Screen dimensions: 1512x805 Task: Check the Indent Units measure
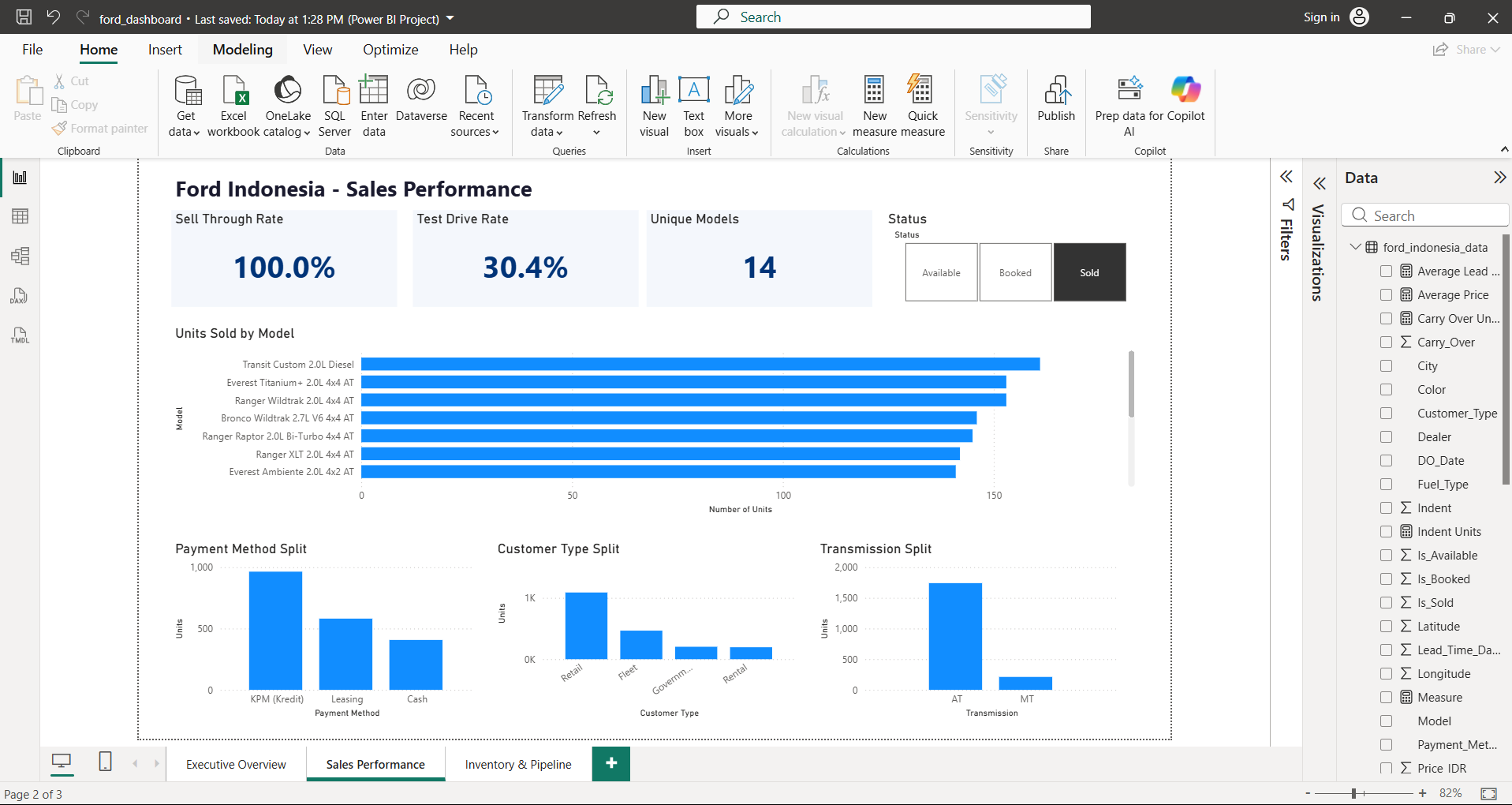point(1386,531)
